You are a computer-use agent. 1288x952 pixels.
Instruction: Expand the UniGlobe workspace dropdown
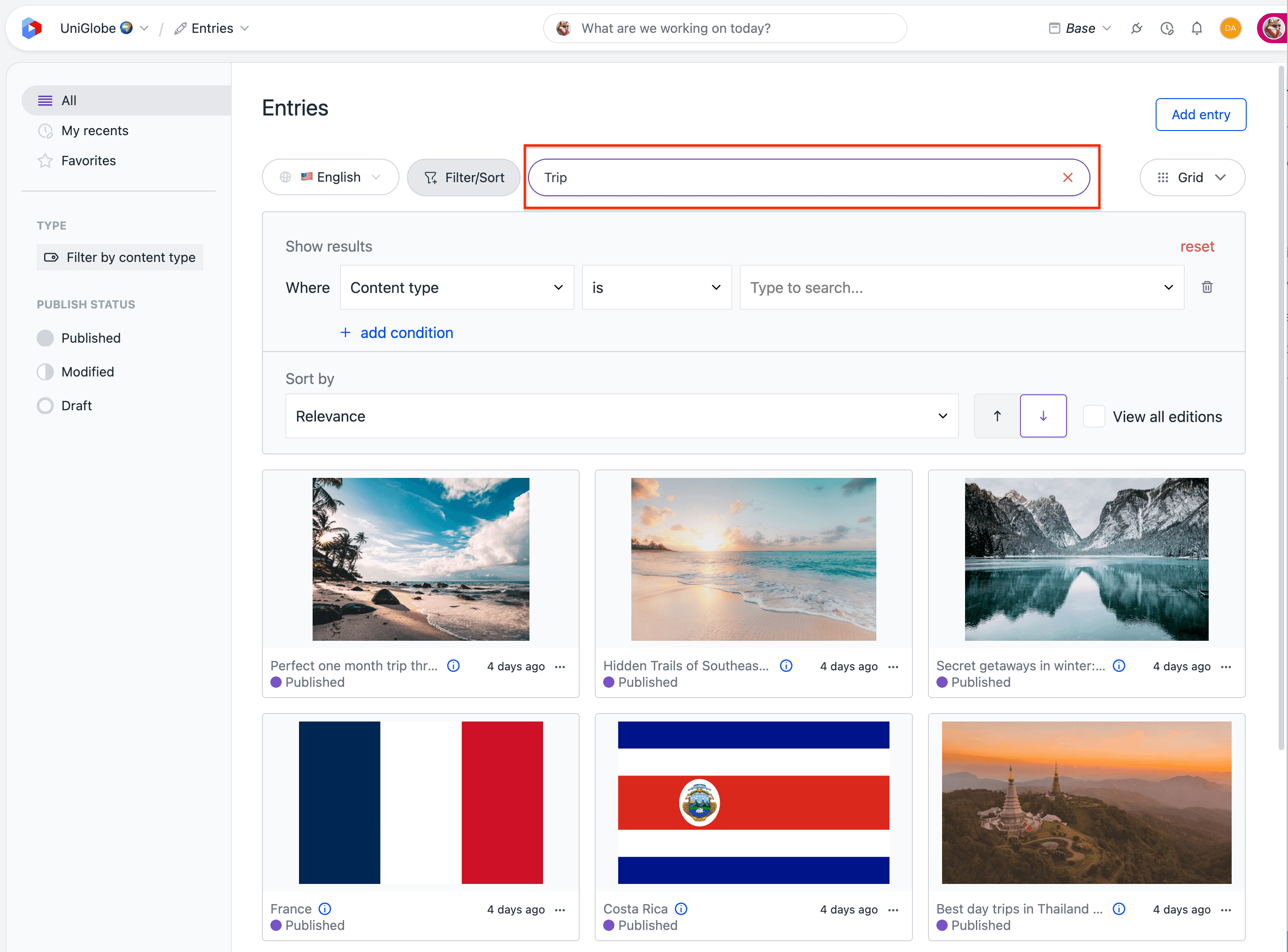(x=144, y=28)
